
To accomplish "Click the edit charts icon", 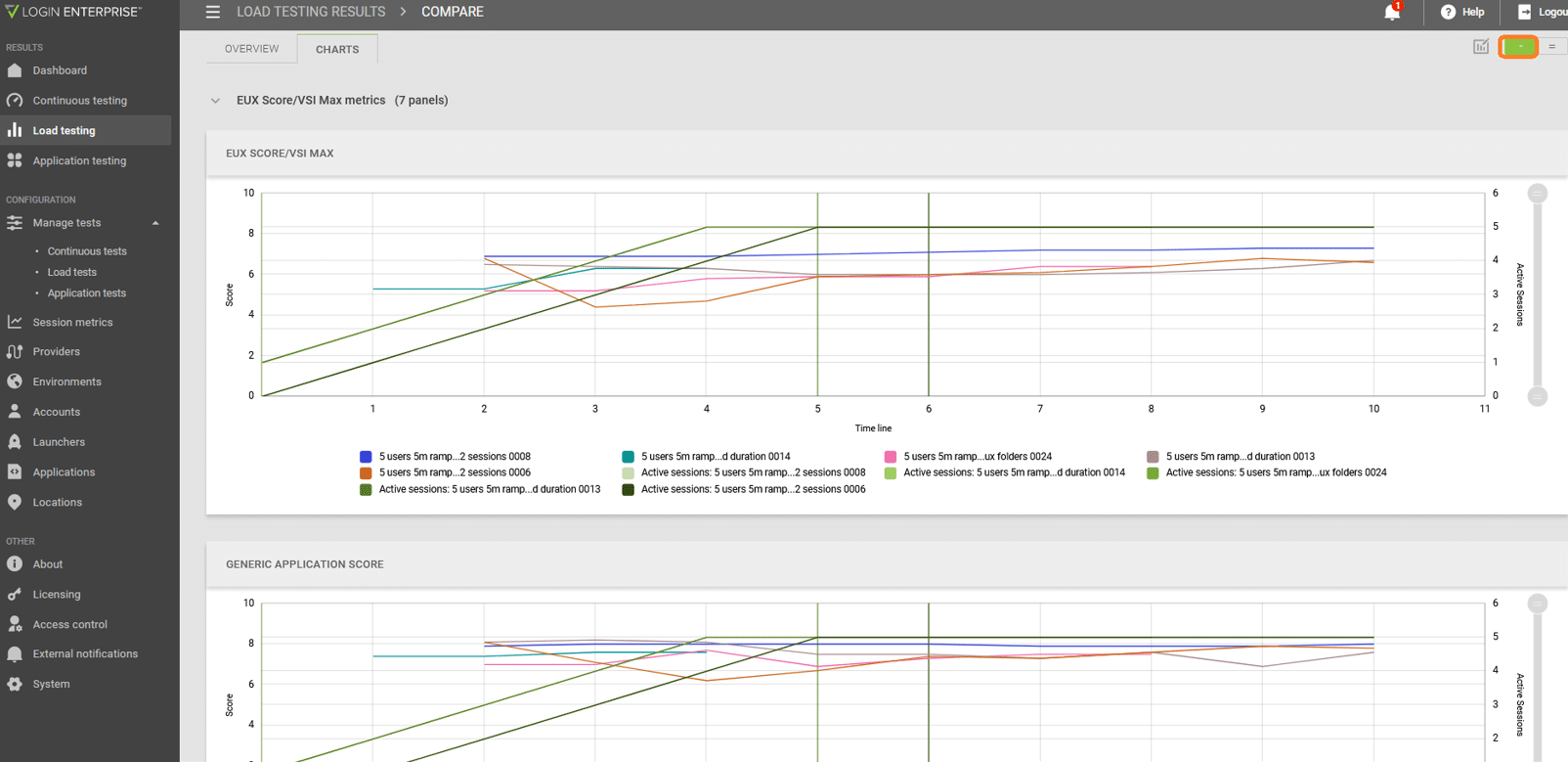I will [x=1481, y=47].
